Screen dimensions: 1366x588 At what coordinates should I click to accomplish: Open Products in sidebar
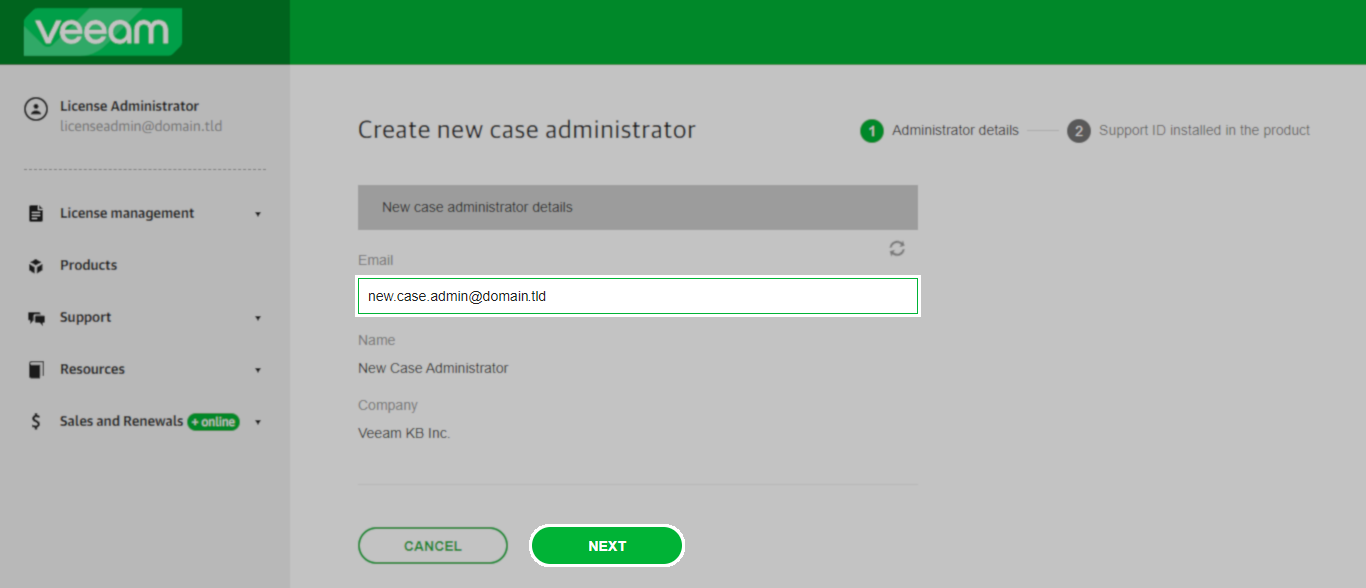[88, 265]
